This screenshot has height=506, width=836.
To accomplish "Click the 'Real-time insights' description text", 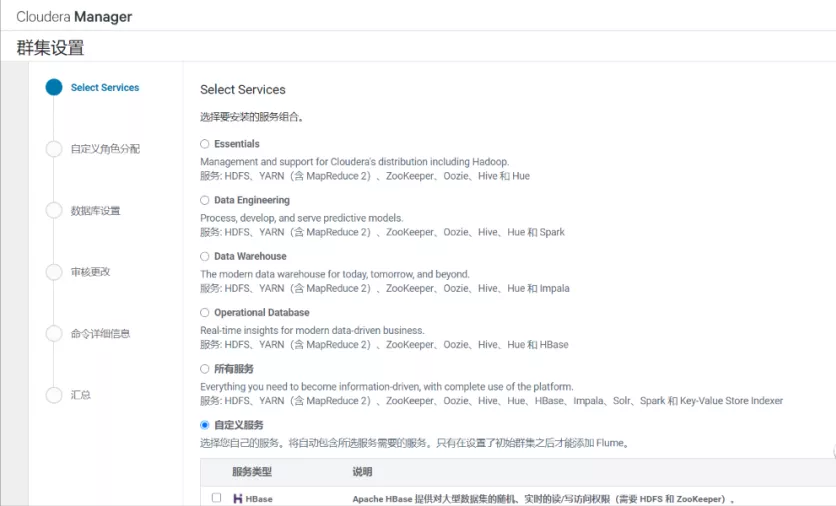I will click(x=312, y=331).
